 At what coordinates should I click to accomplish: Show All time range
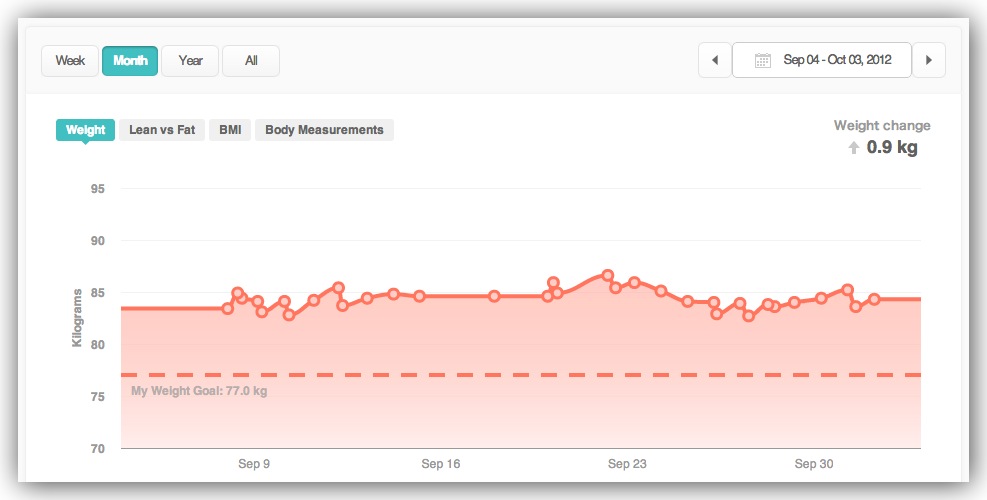click(251, 61)
